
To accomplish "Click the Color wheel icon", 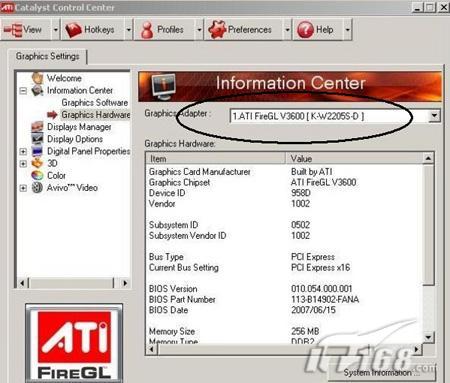I will click(37, 175).
